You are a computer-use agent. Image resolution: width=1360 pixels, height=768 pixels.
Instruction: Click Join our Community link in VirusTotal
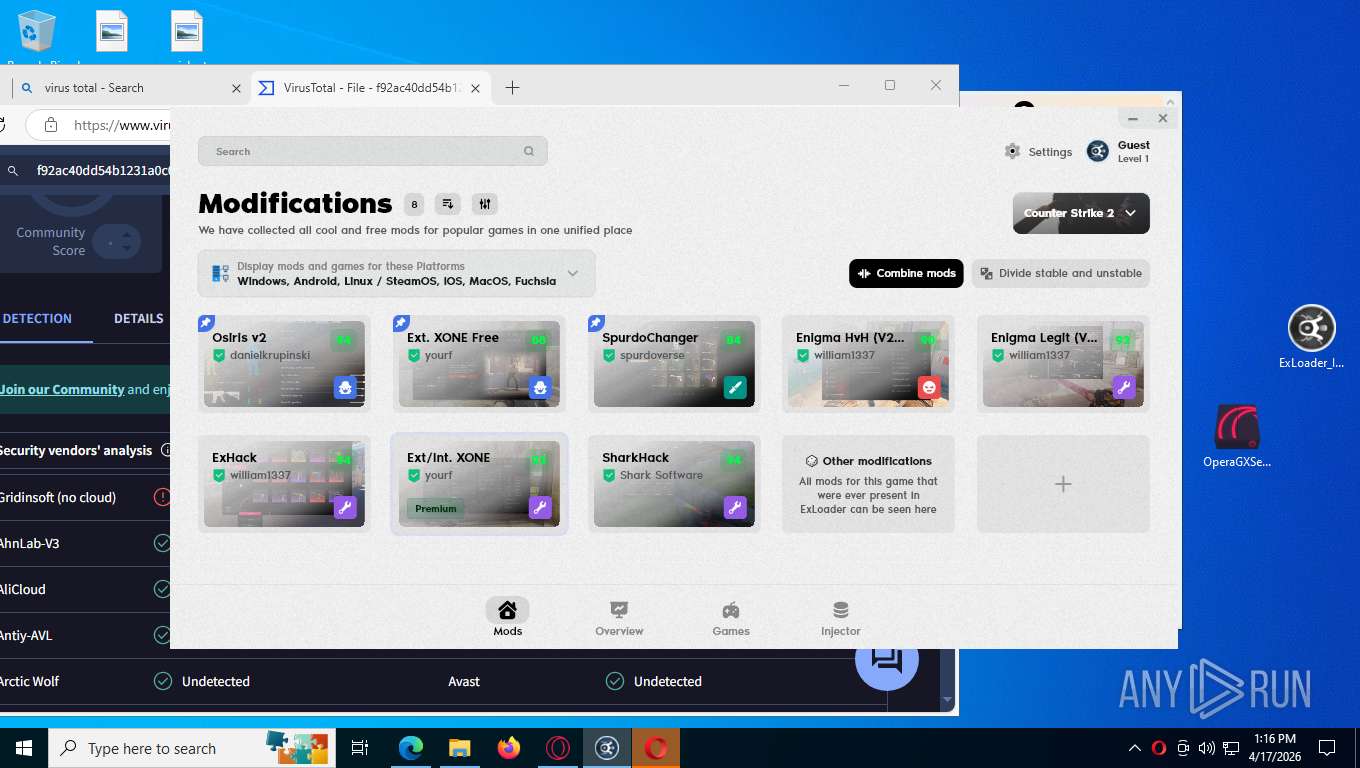(x=62, y=390)
